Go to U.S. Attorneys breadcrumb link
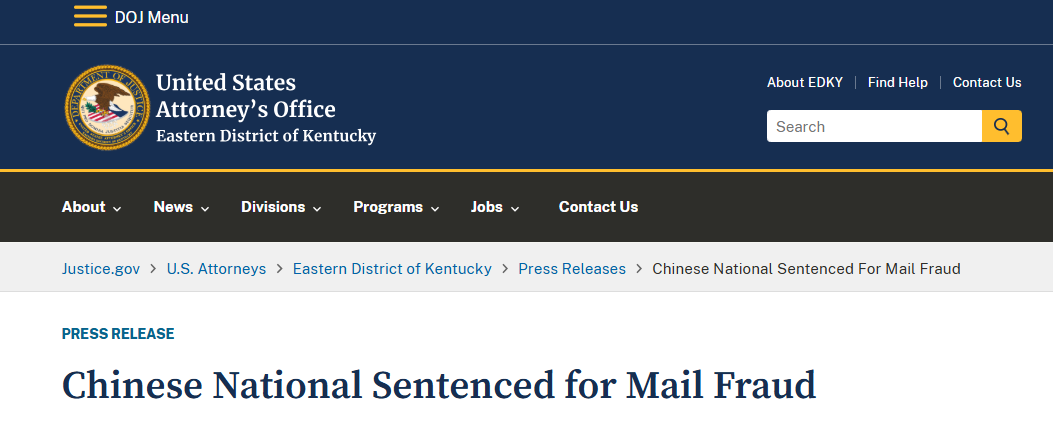Image resolution: width=1053 pixels, height=426 pixels. pyautogui.click(x=216, y=269)
